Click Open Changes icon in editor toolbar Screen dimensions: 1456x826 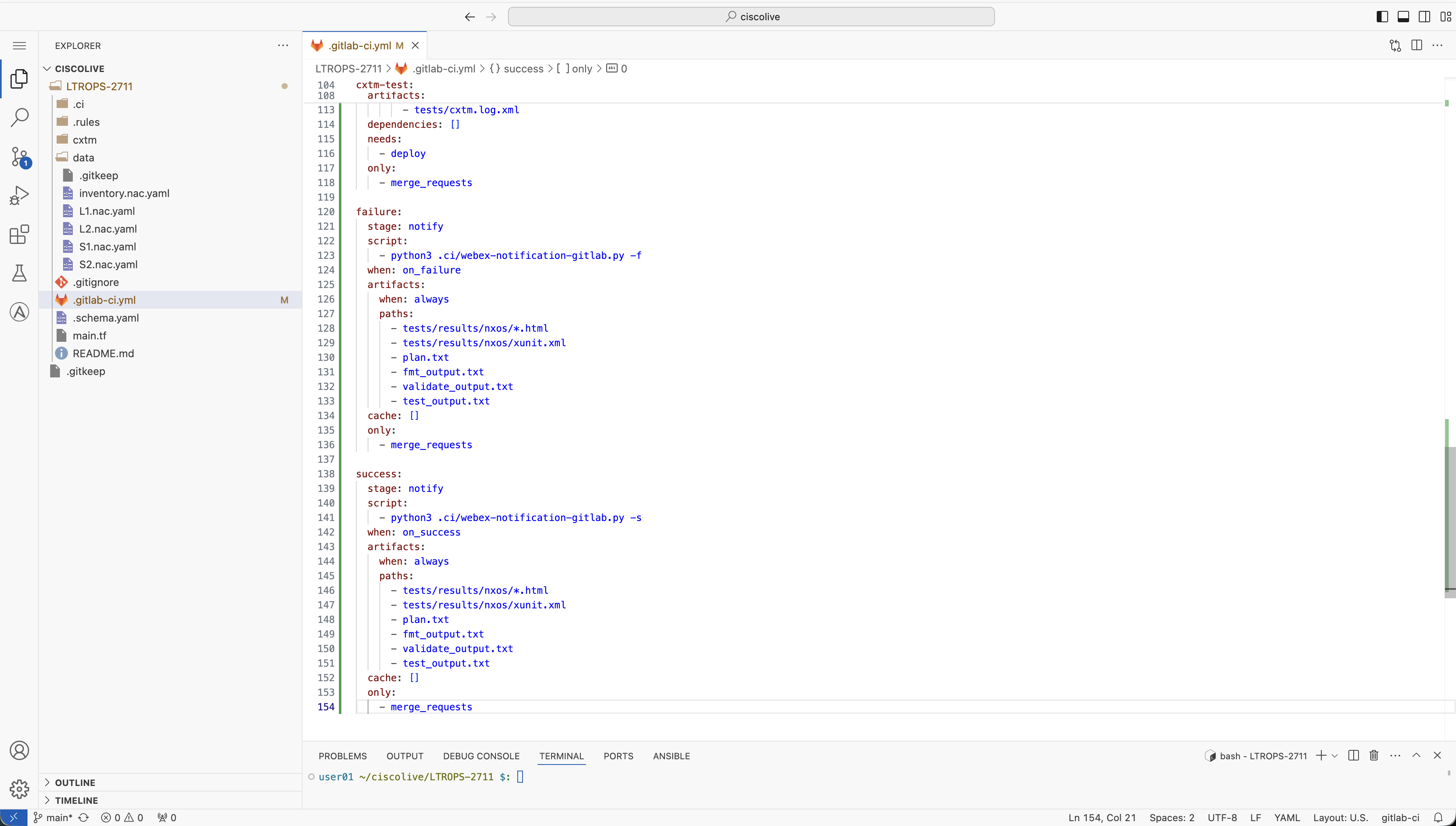pyautogui.click(x=1395, y=45)
